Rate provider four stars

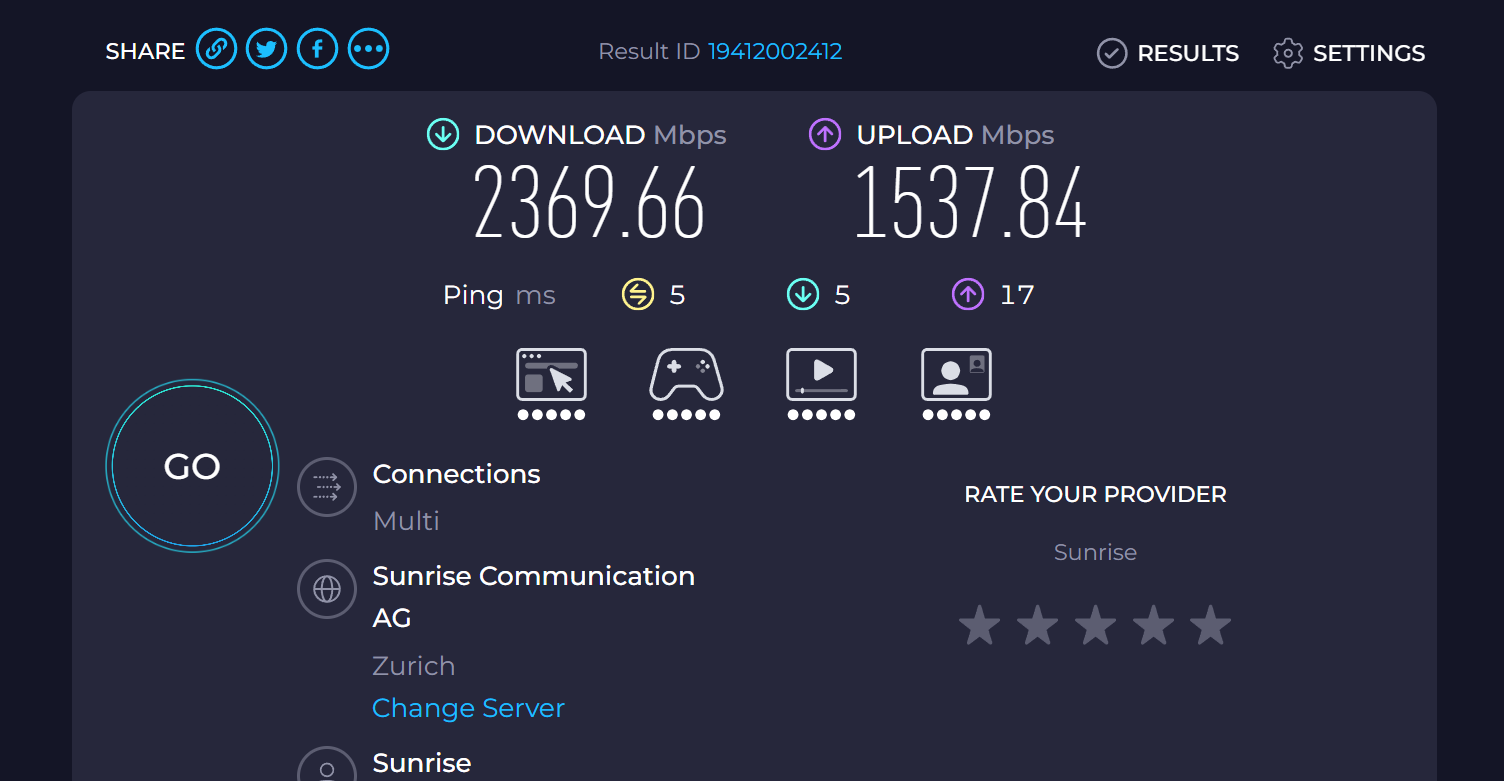coord(1153,626)
